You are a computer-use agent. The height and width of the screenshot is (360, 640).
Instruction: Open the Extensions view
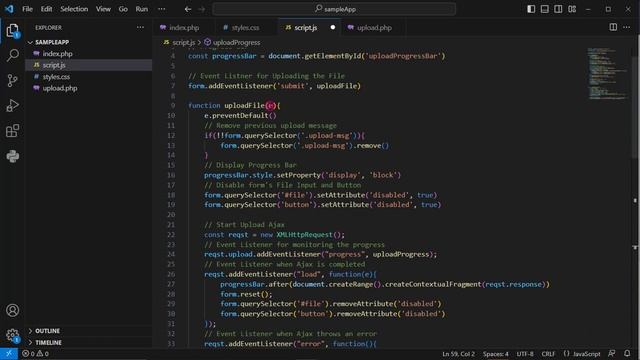(x=12, y=131)
